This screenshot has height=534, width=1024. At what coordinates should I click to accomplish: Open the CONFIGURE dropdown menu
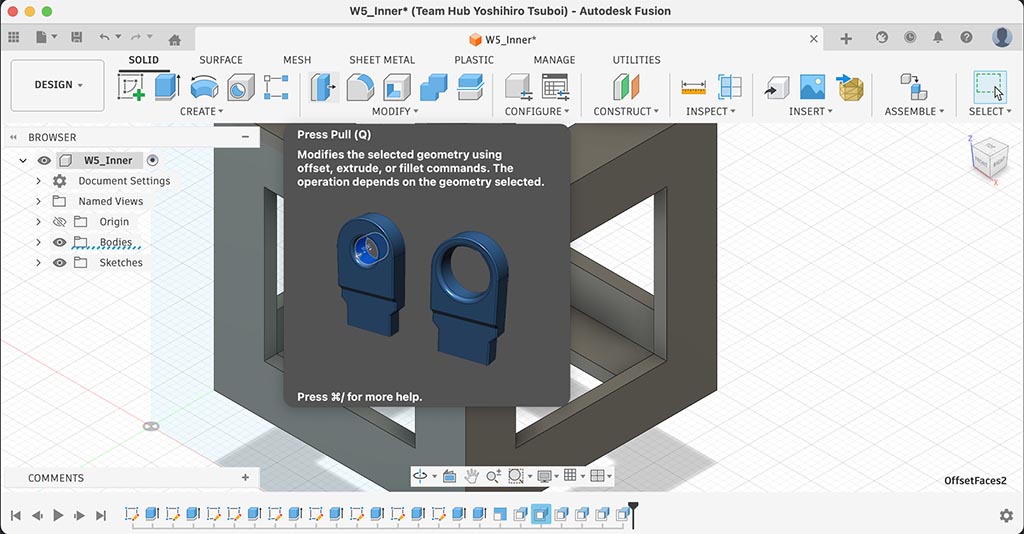537,112
